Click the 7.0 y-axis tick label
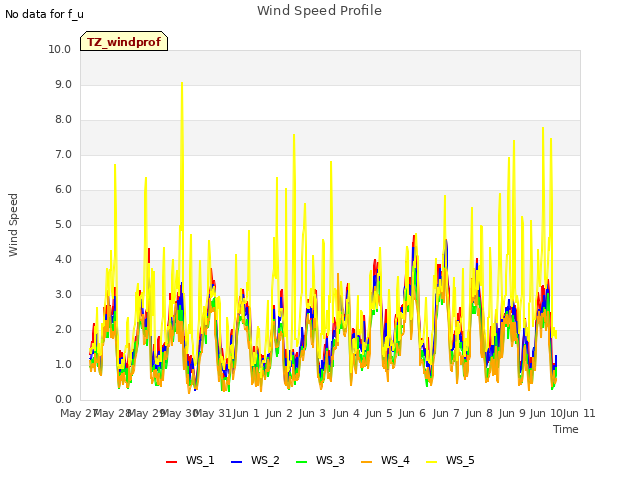The width and height of the screenshot is (640, 480). (x=63, y=155)
